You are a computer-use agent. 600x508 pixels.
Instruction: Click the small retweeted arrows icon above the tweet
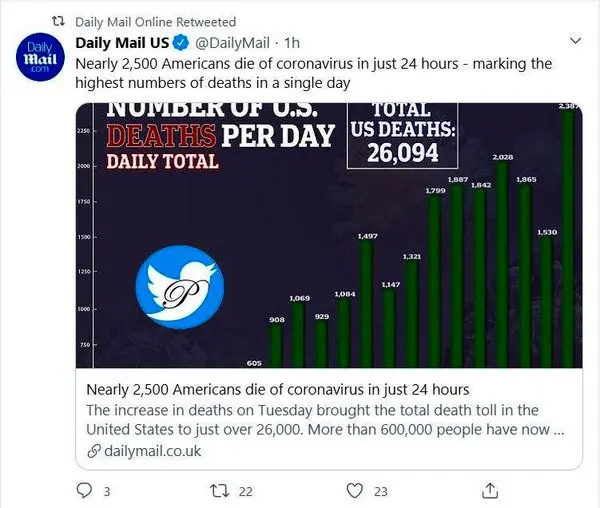point(58,21)
